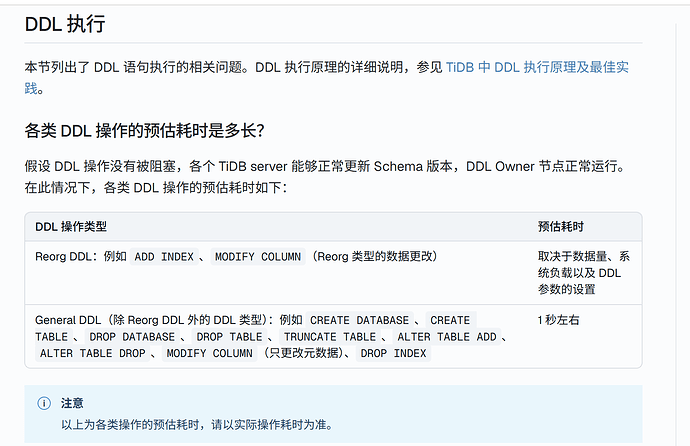Viewport: 690px width, 446px height.
Task: Click the 注意 note title
Action: click(x=72, y=403)
